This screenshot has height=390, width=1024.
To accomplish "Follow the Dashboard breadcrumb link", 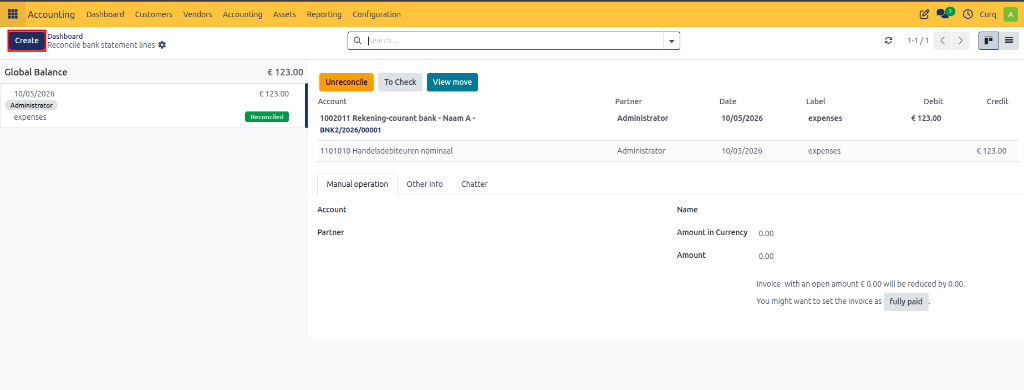I will pos(65,36).
